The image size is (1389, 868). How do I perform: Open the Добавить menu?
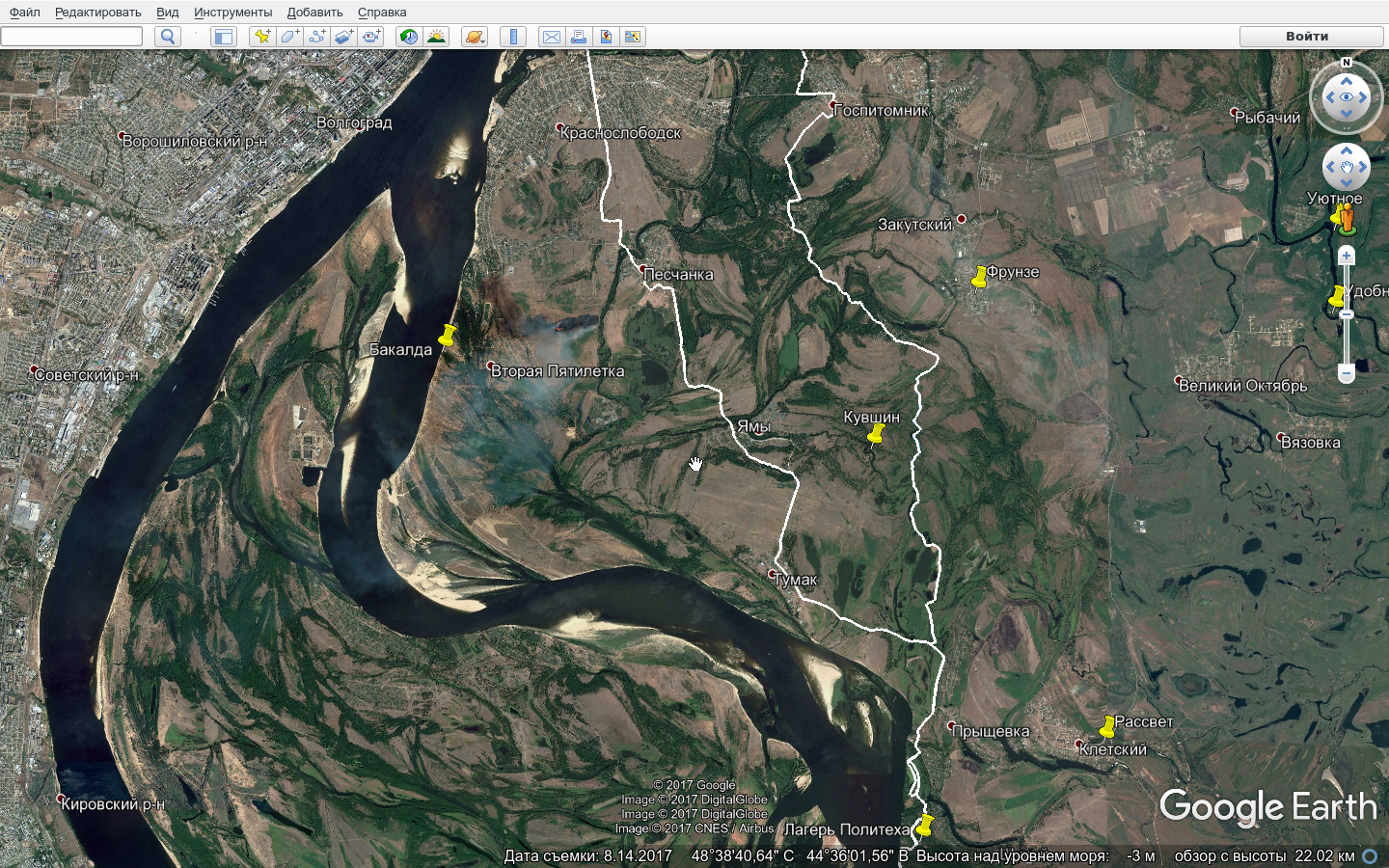[315, 13]
